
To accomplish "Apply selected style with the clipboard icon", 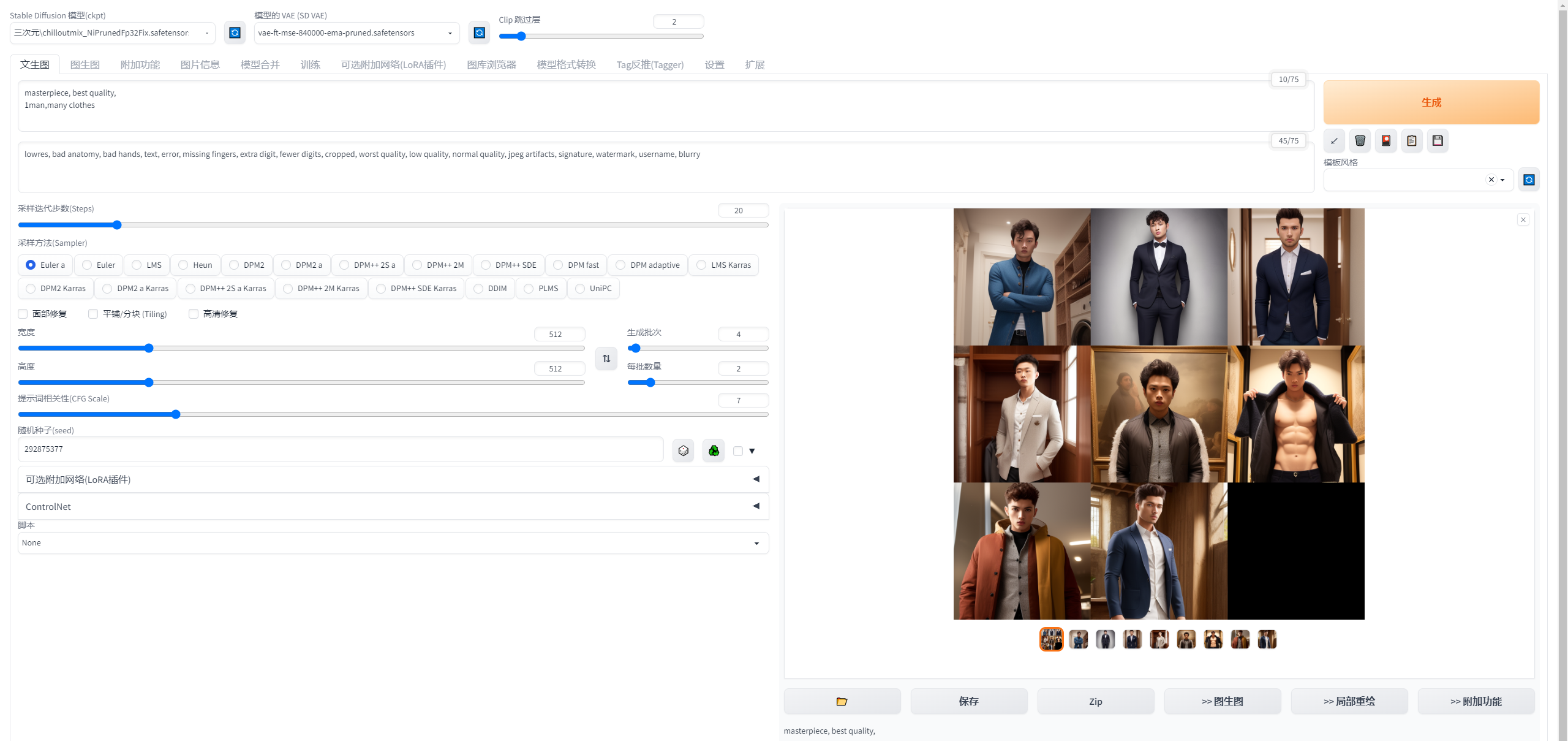I will (1412, 141).
